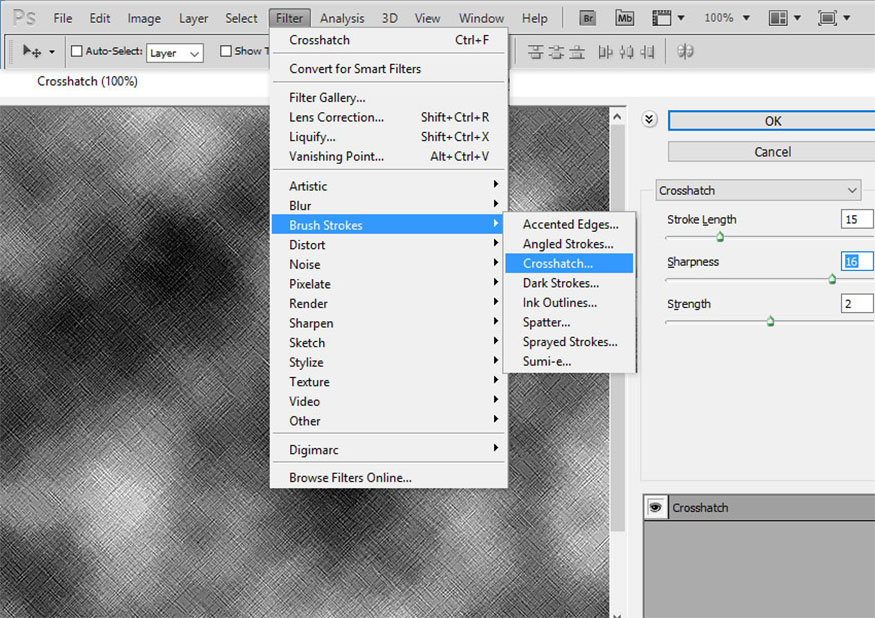Tick the Show Transform Controls checkbox
Image resolution: width=875 pixels, height=618 pixels.
coord(226,51)
